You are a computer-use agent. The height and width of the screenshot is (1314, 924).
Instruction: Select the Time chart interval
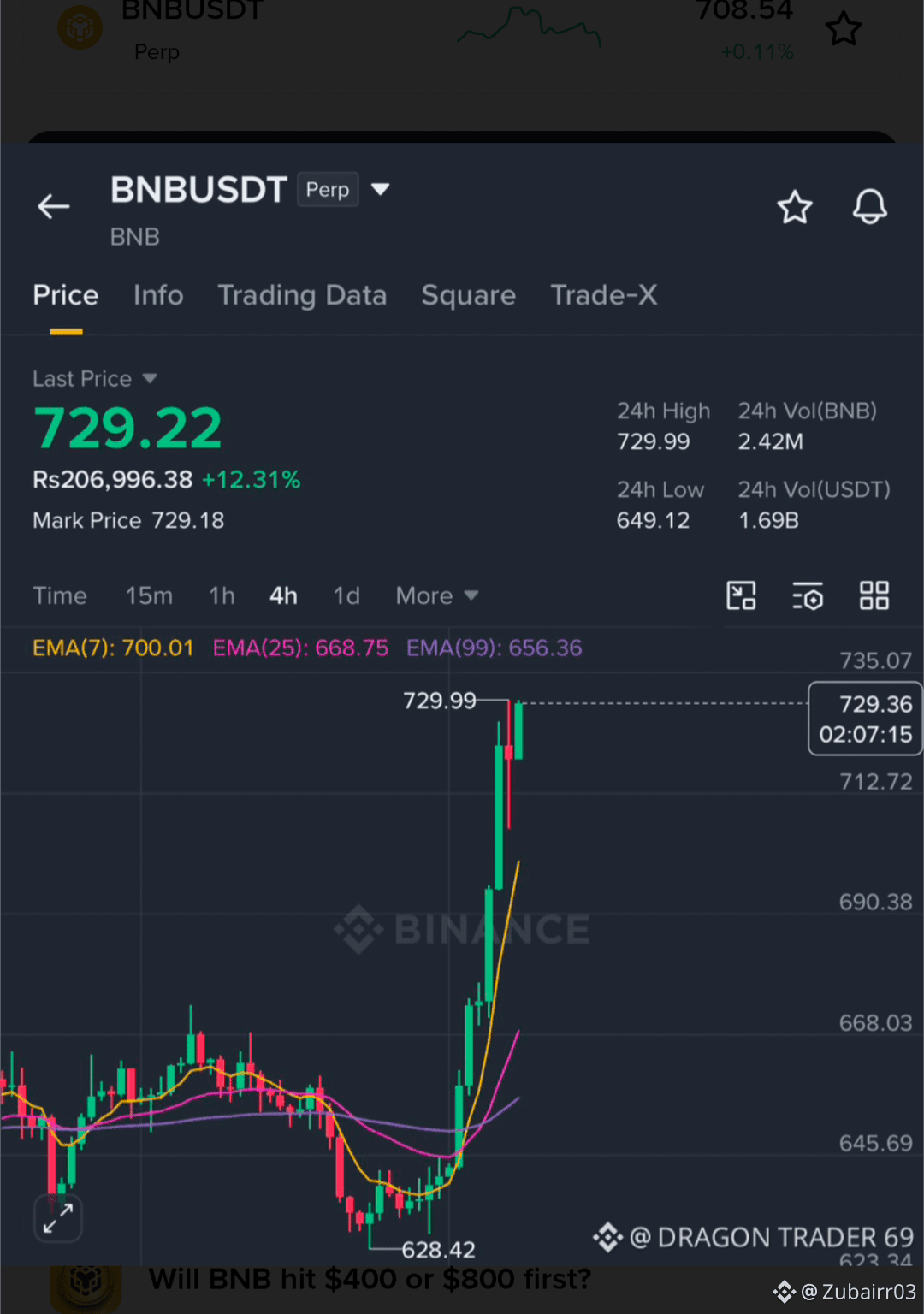click(x=60, y=595)
